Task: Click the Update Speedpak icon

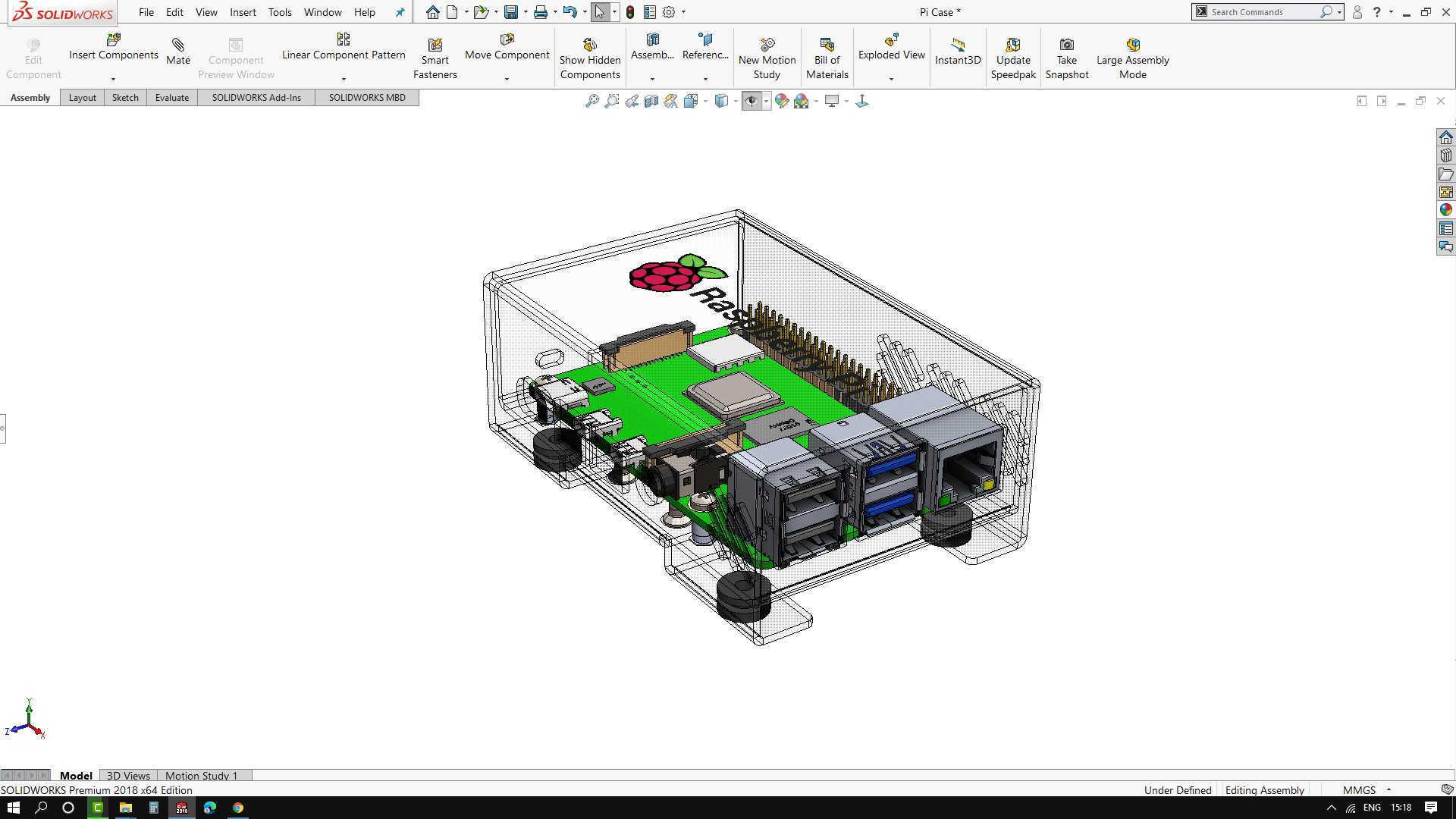Action: coord(1013,45)
